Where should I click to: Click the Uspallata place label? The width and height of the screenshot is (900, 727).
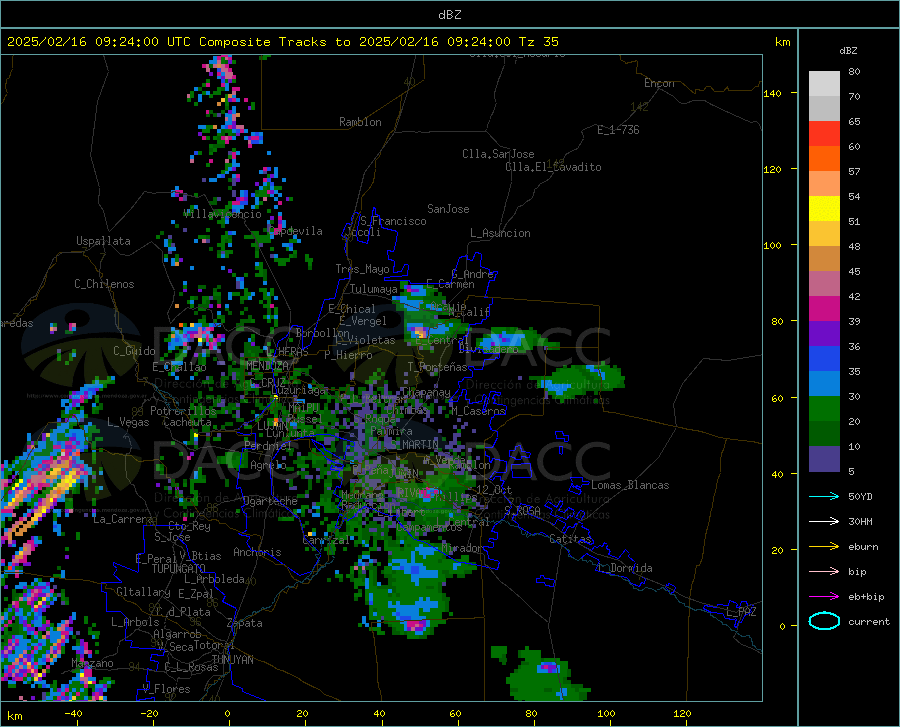coord(103,241)
